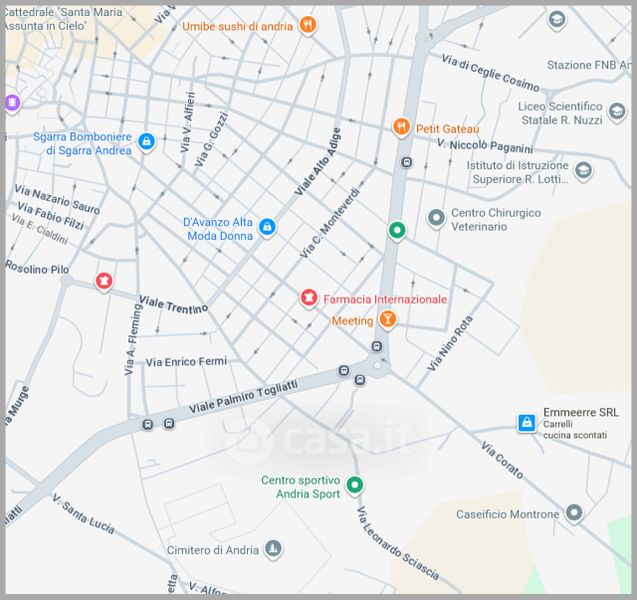Viewport: 637px width, 600px height.
Task: Click the Umibe sushi di andria restaurant icon
Action: [x=308, y=25]
